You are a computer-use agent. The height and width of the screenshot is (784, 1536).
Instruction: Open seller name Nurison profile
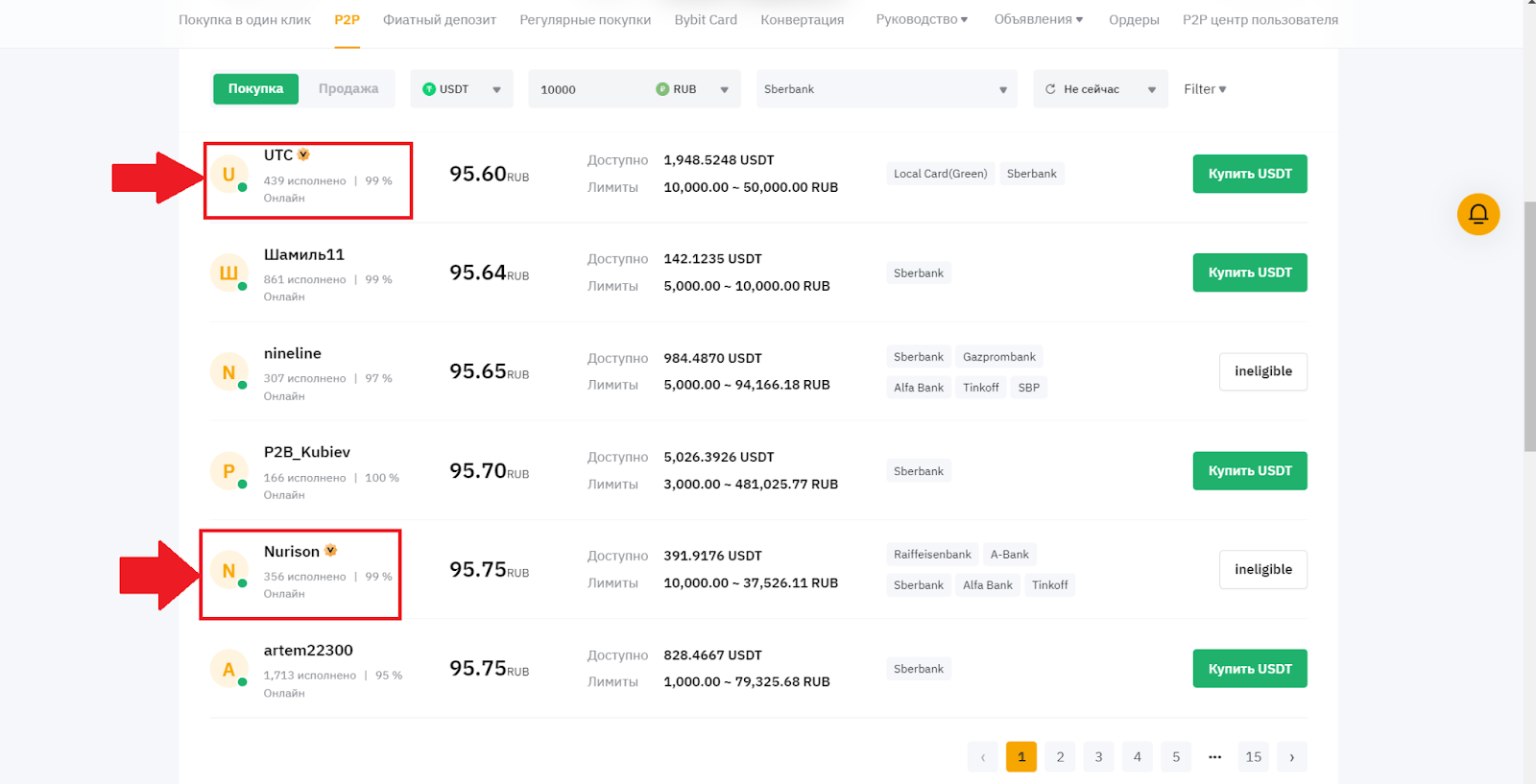292,551
